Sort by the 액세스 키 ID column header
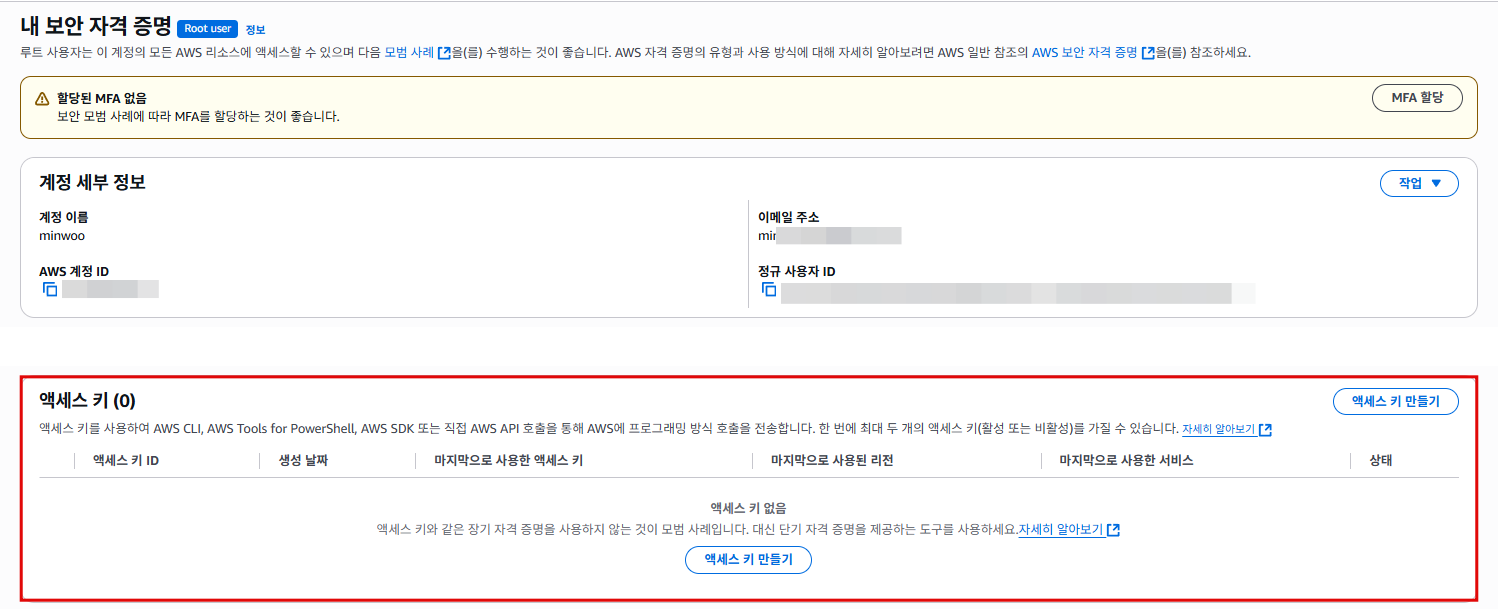1498x609 pixels. pos(126,461)
